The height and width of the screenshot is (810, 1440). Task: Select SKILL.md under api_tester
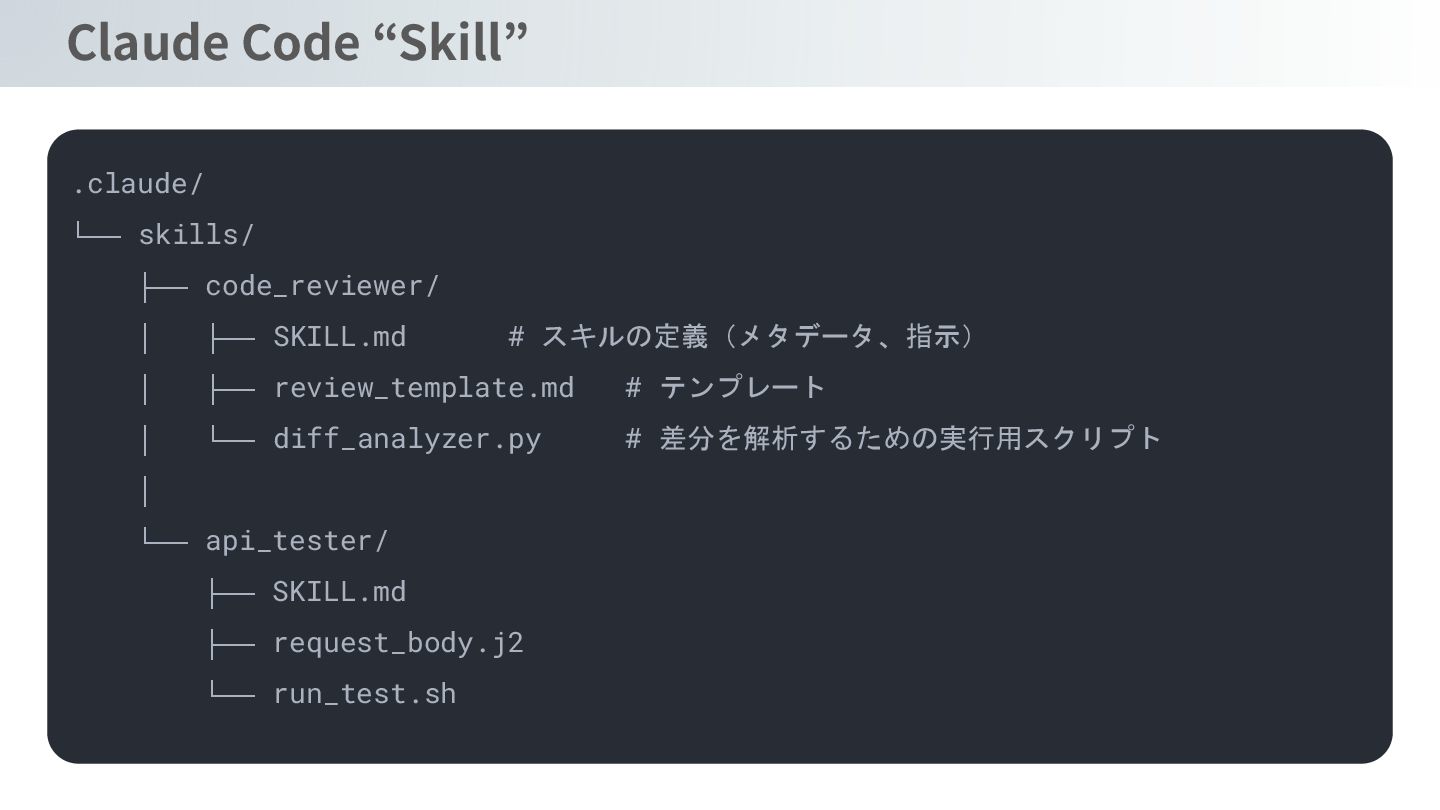pyautogui.click(x=340, y=592)
